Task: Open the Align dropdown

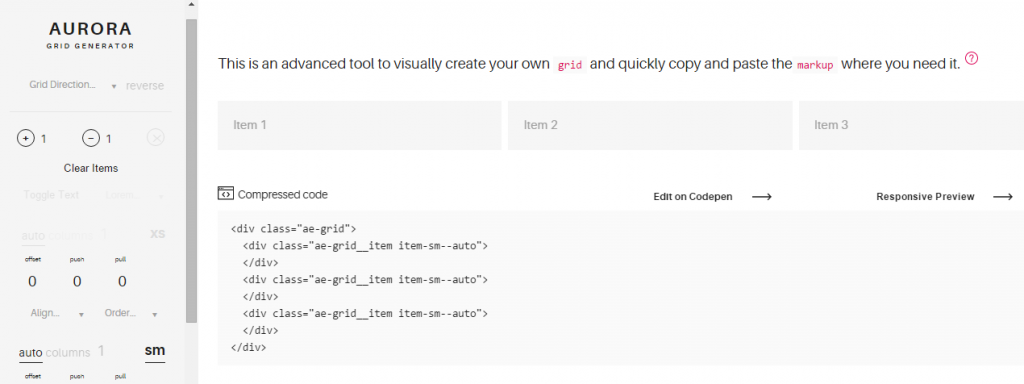Action: 57,313
